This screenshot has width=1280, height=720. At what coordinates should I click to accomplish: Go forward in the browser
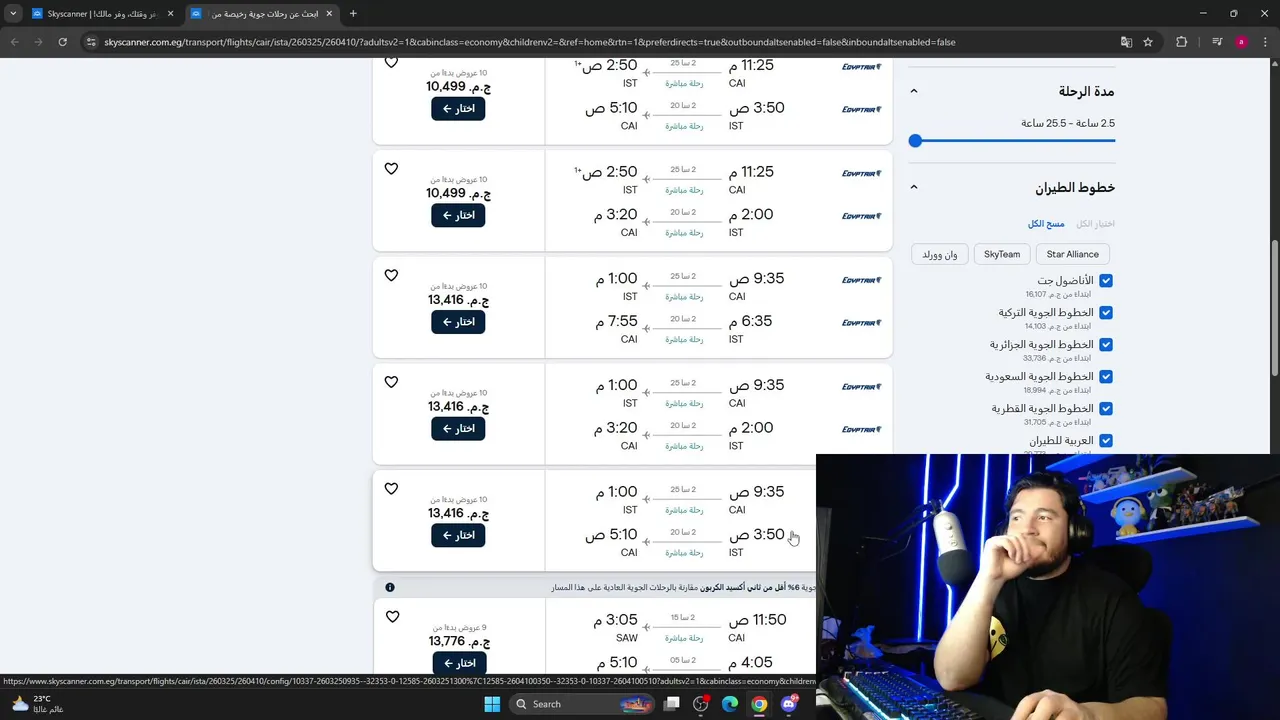click(x=38, y=42)
